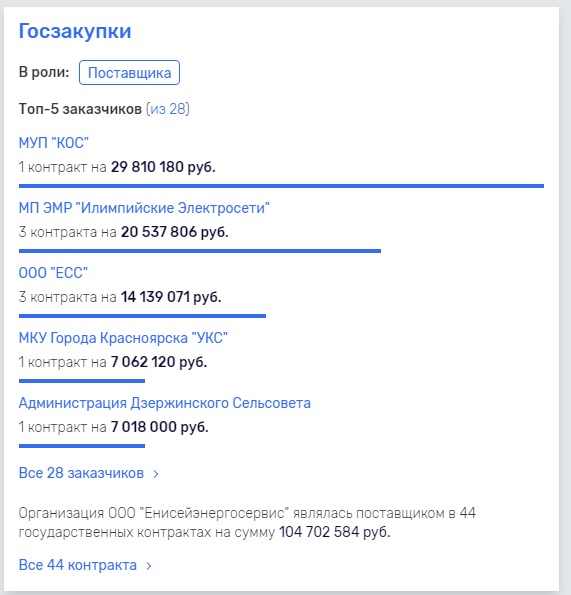The height and width of the screenshot is (595, 571).
Task: Click the Все 44 контракта link
Action: pos(78,565)
